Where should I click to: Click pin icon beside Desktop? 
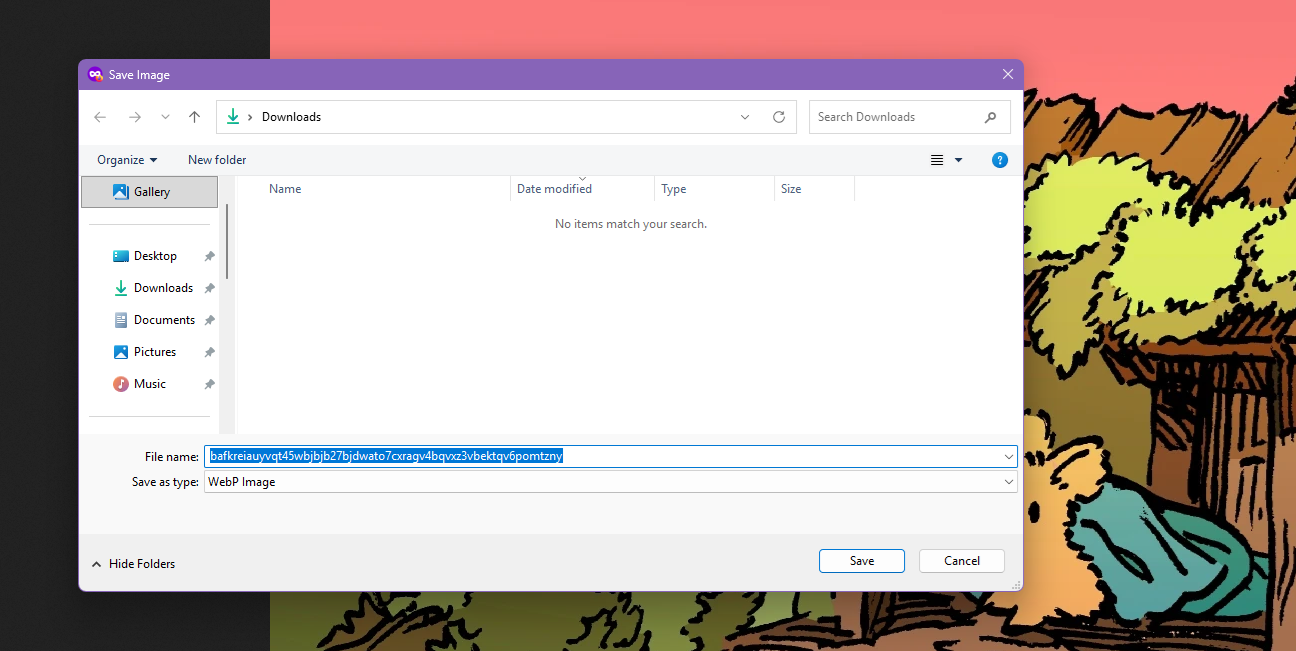tap(209, 257)
